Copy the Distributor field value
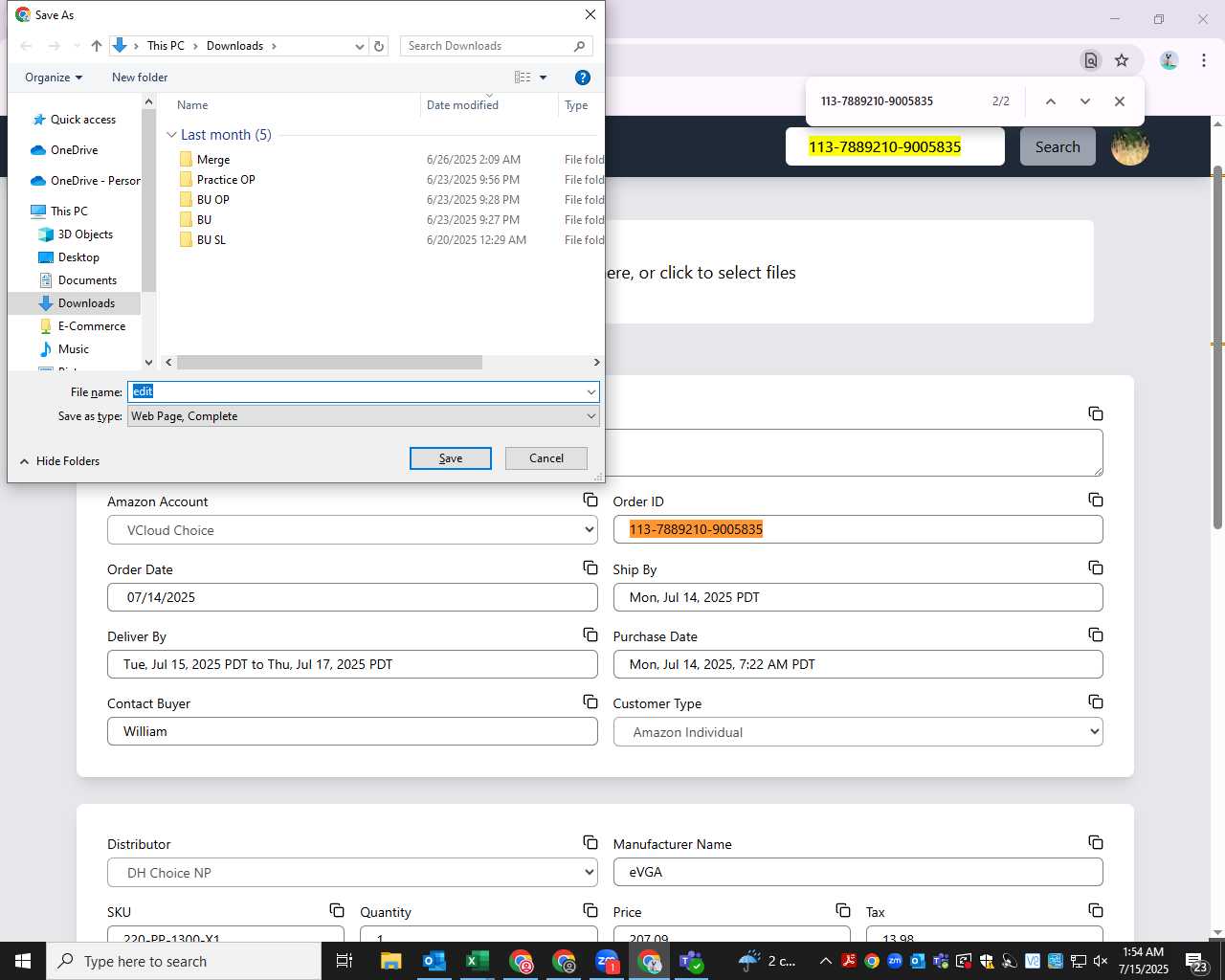This screenshot has height=980, width=1225. [x=590, y=842]
